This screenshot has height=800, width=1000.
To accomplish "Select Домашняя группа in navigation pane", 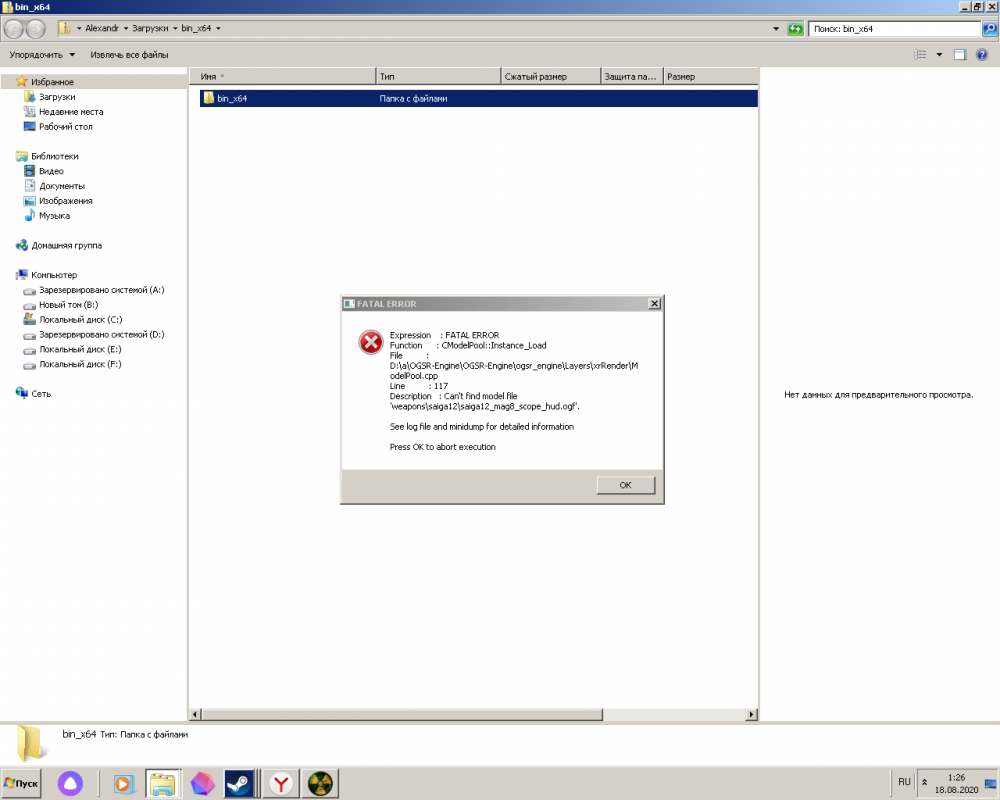I will pyautogui.click(x=66, y=246).
